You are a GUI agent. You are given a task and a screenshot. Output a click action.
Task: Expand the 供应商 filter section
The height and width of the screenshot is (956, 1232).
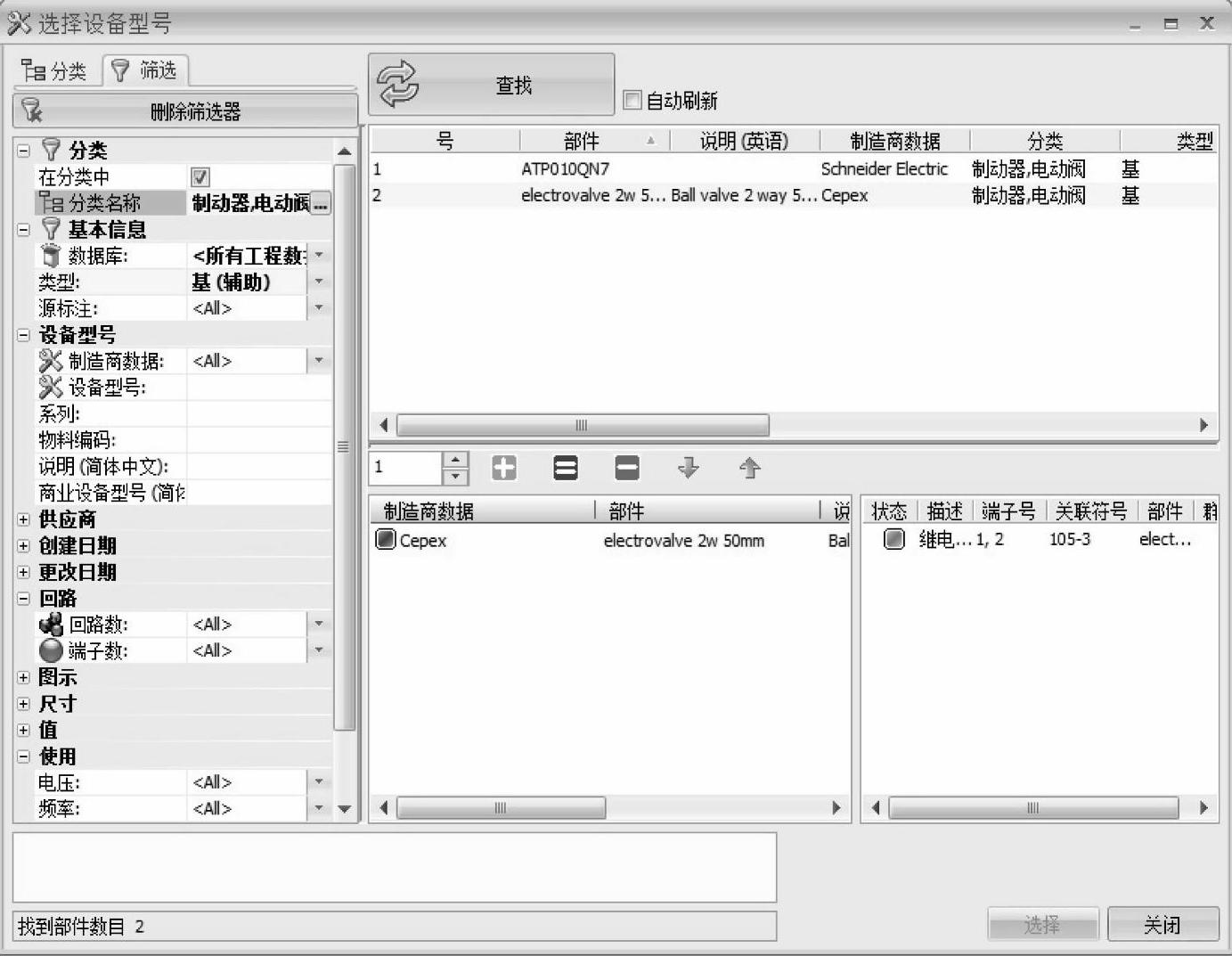point(24,519)
